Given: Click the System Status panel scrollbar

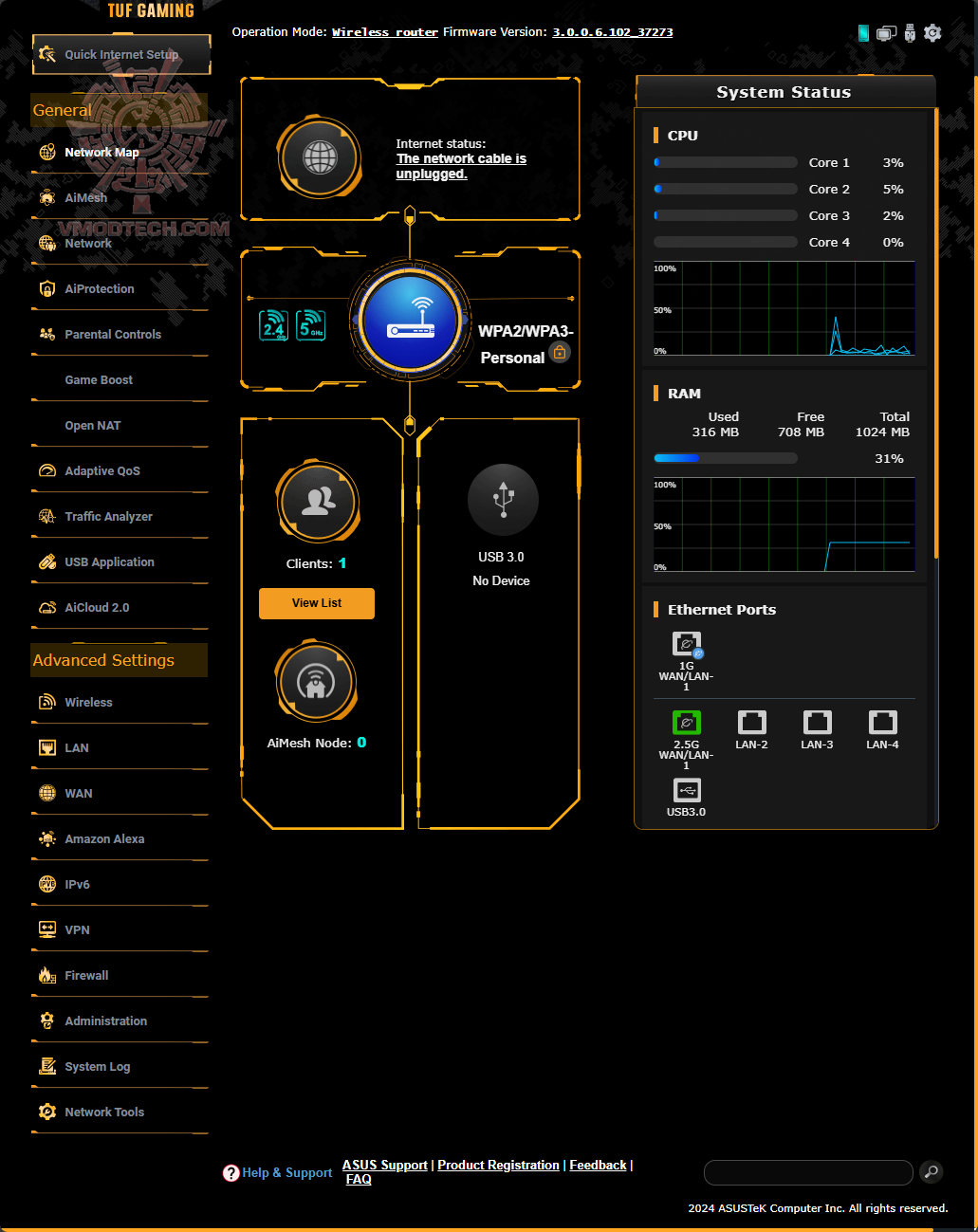Looking at the screenshot, I should pyautogui.click(x=936, y=332).
